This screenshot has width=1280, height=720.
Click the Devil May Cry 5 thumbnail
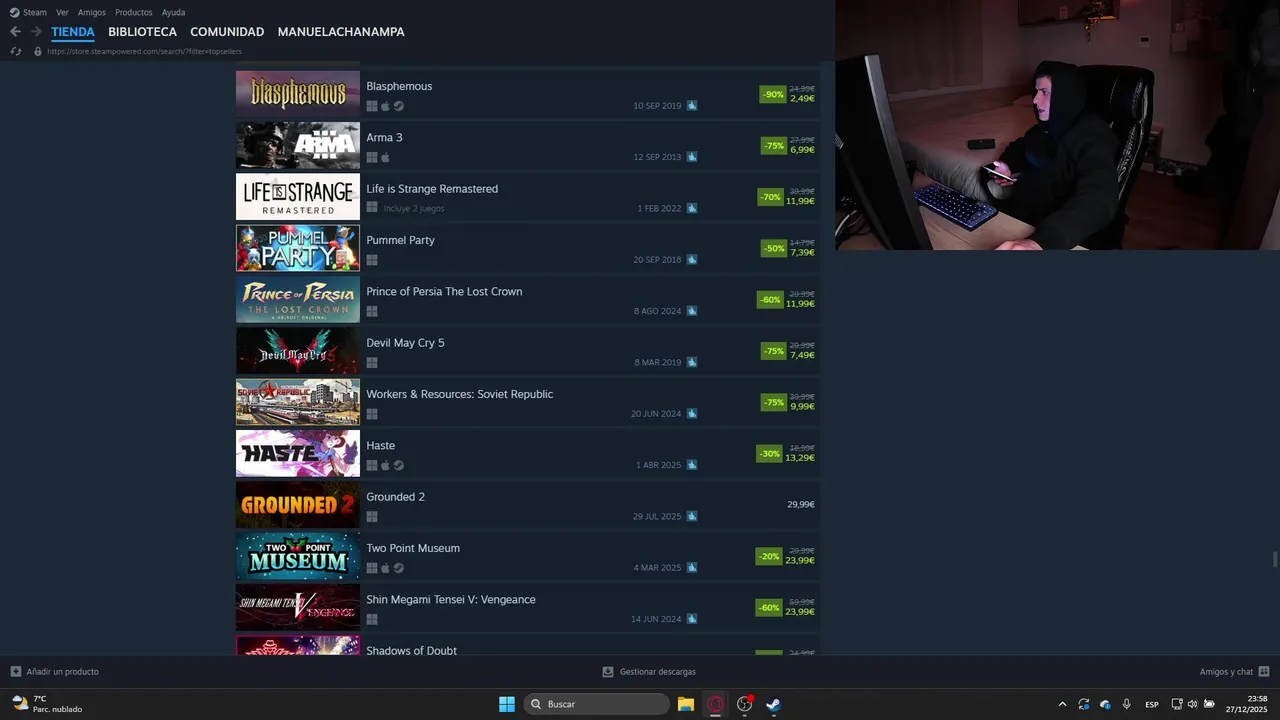[x=298, y=351]
